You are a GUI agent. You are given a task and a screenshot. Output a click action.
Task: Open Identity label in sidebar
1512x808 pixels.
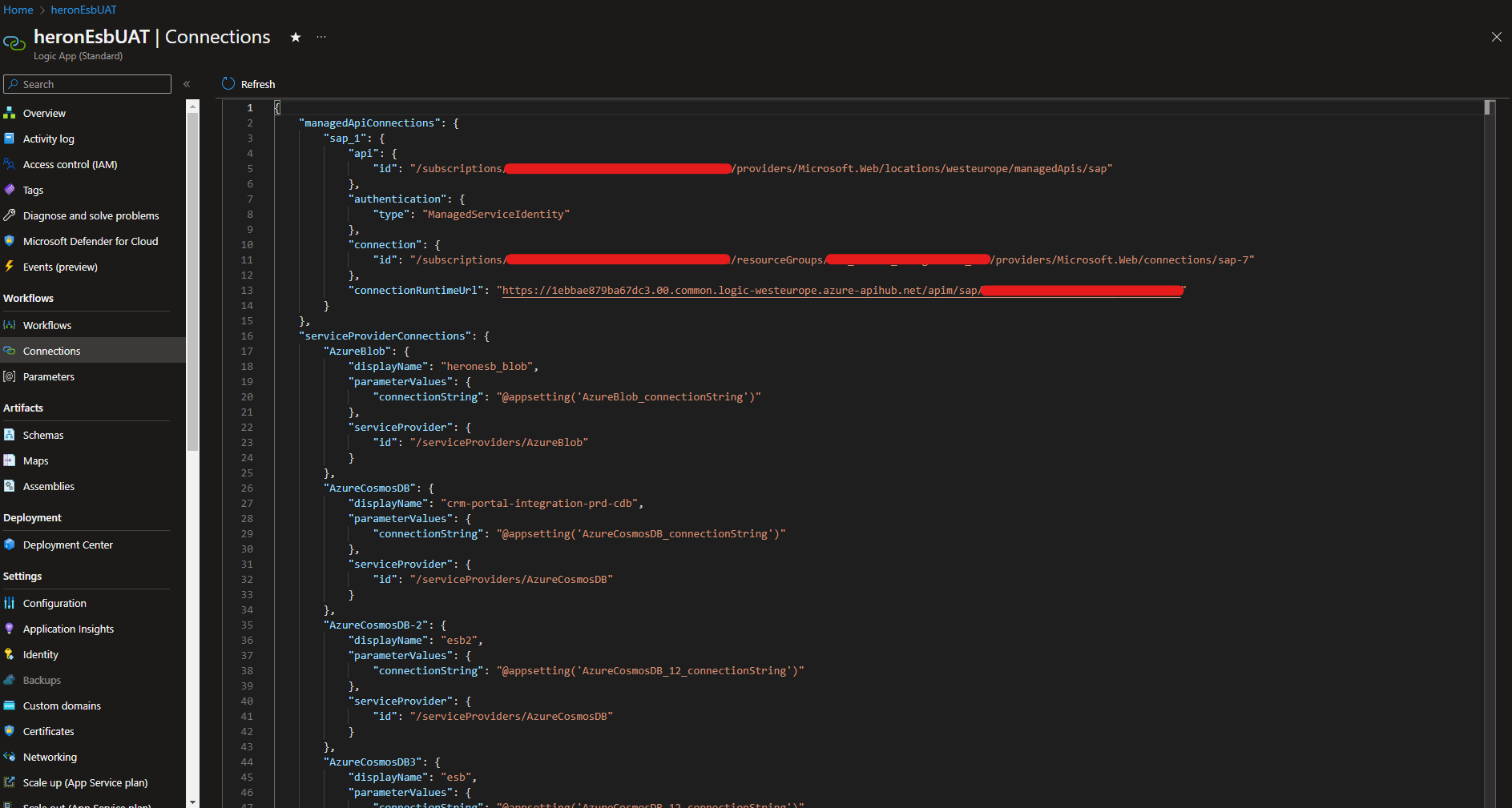tap(41, 654)
